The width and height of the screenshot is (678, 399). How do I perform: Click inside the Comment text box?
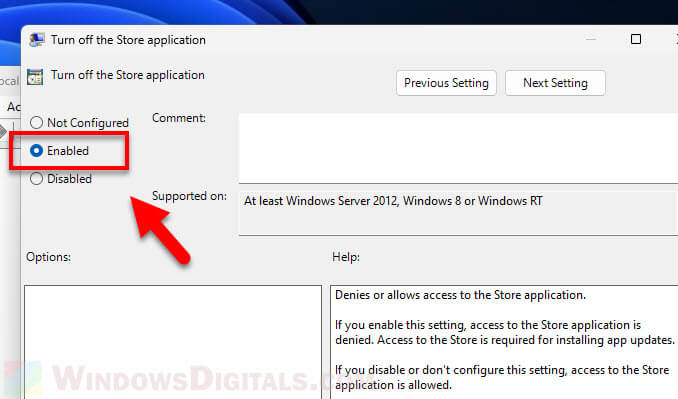point(458,148)
